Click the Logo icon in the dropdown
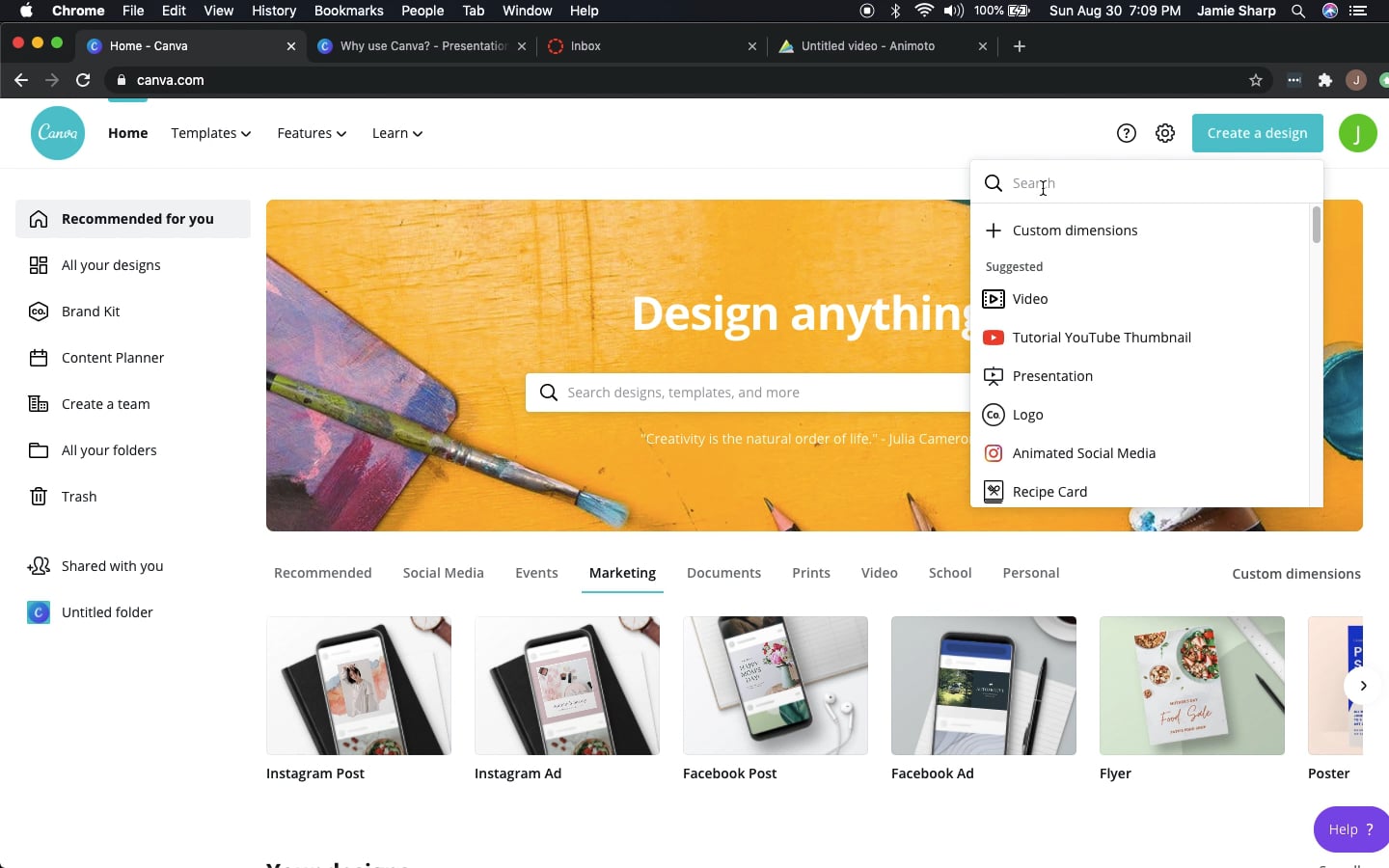1389x868 pixels. click(x=994, y=415)
